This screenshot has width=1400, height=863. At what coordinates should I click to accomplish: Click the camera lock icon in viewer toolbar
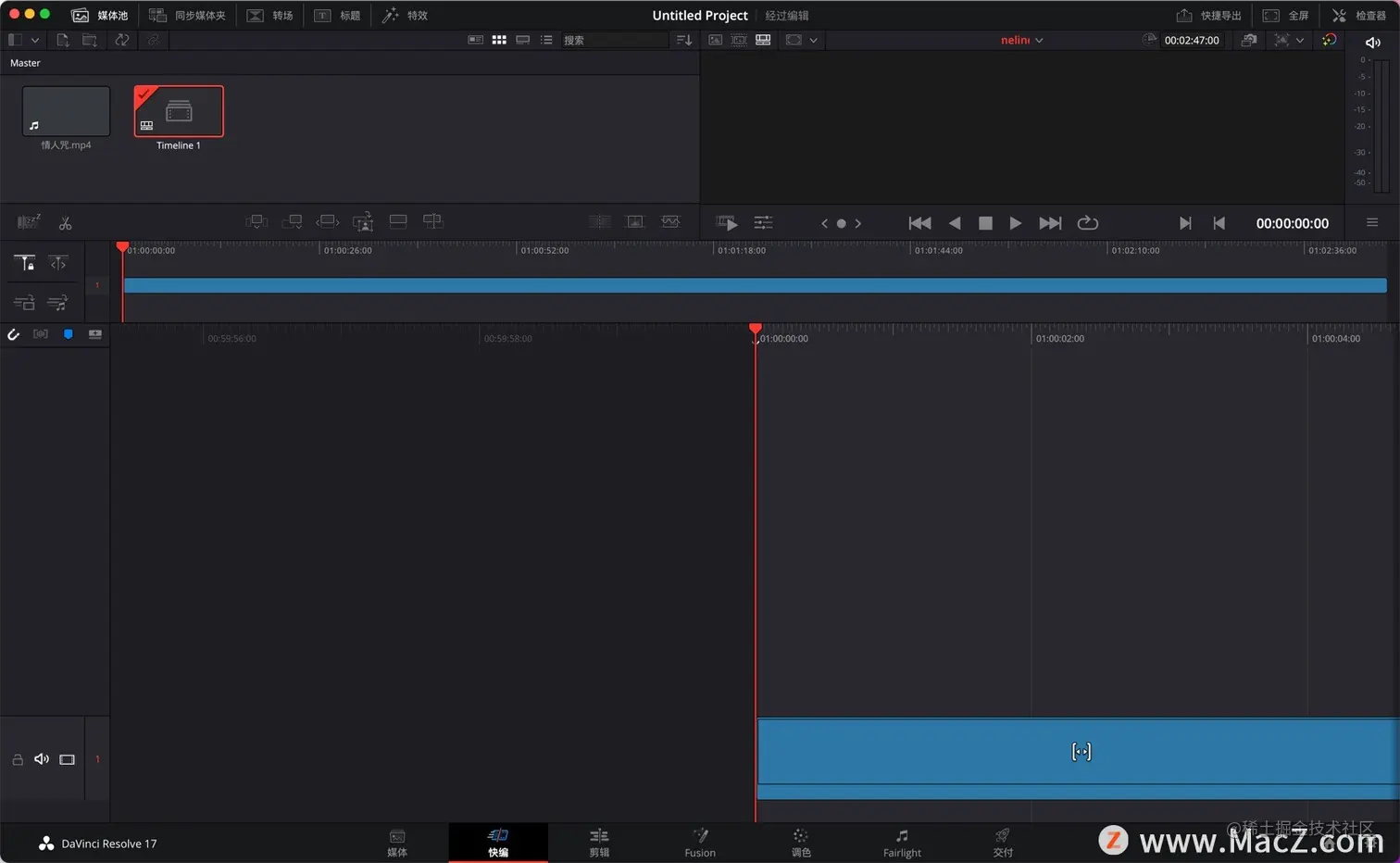pos(1249,40)
